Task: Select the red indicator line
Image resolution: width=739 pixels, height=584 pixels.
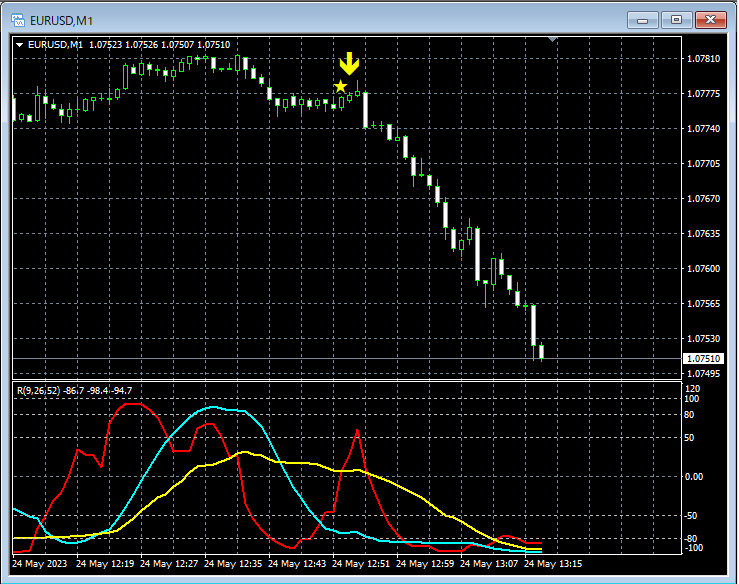Action: pyautogui.click(x=130, y=404)
